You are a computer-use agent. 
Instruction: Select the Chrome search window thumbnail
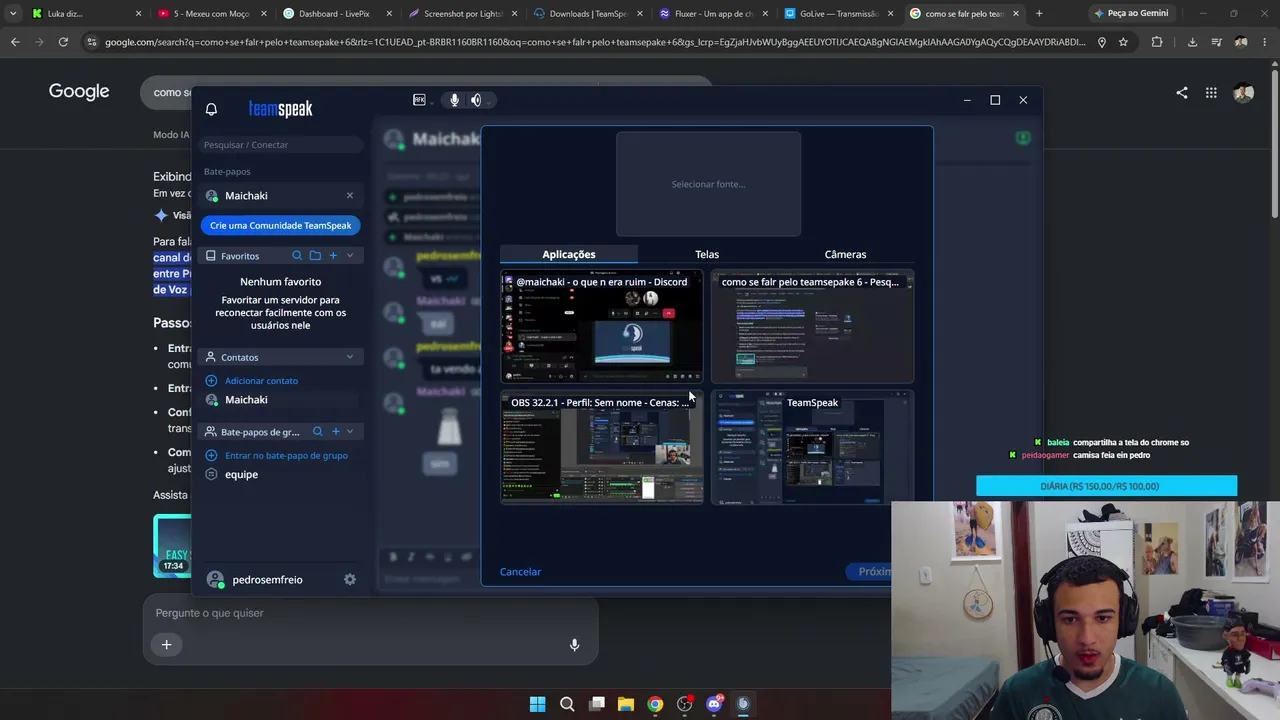[x=812, y=327]
